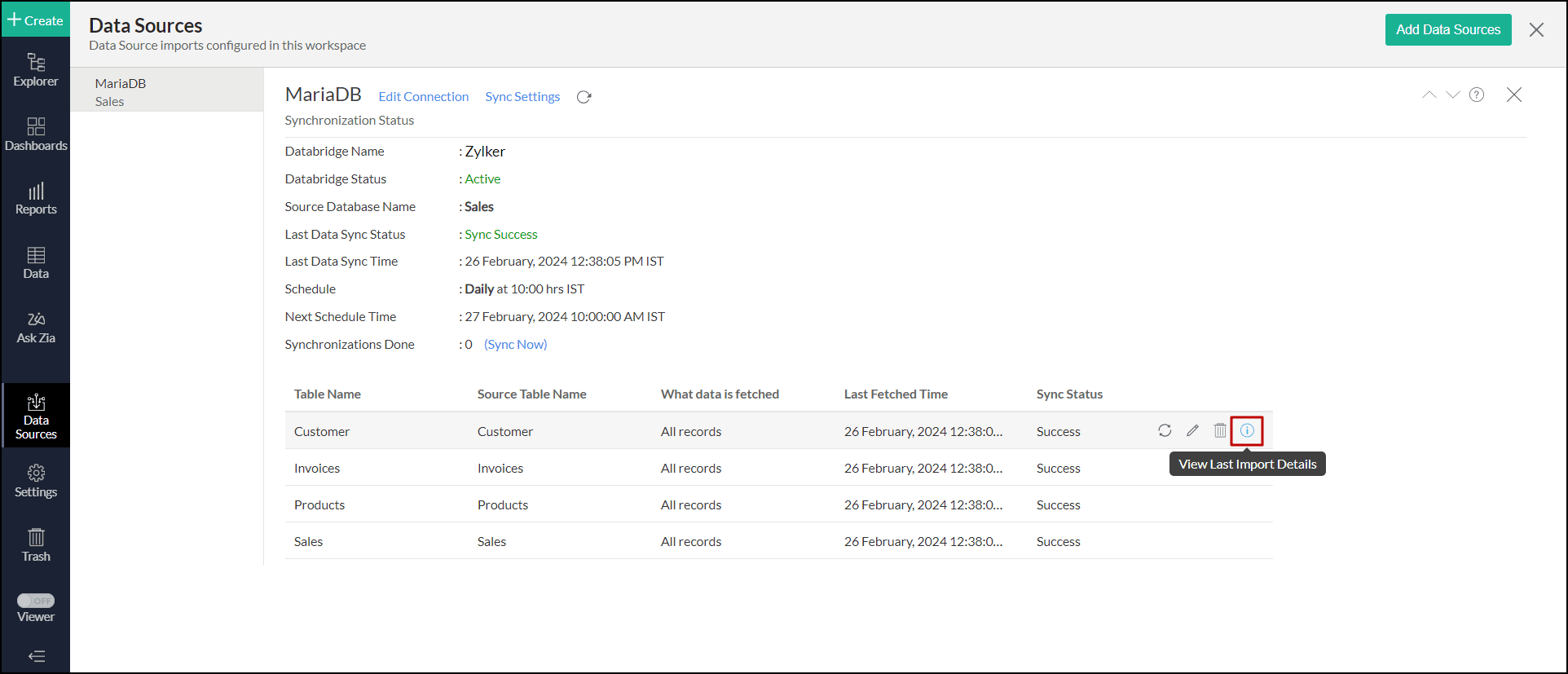This screenshot has width=1568, height=674.
Task: Go to previous data source with up chevron
Action: tap(1429, 95)
